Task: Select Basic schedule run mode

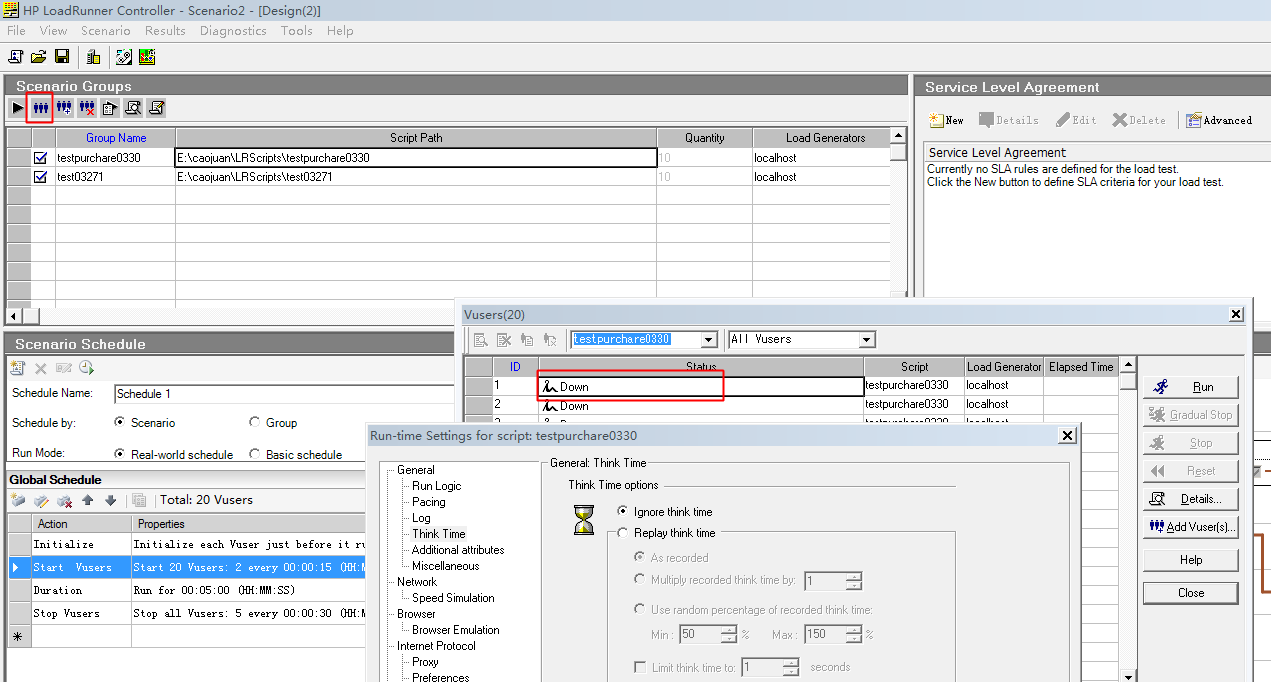Action: pos(254,454)
